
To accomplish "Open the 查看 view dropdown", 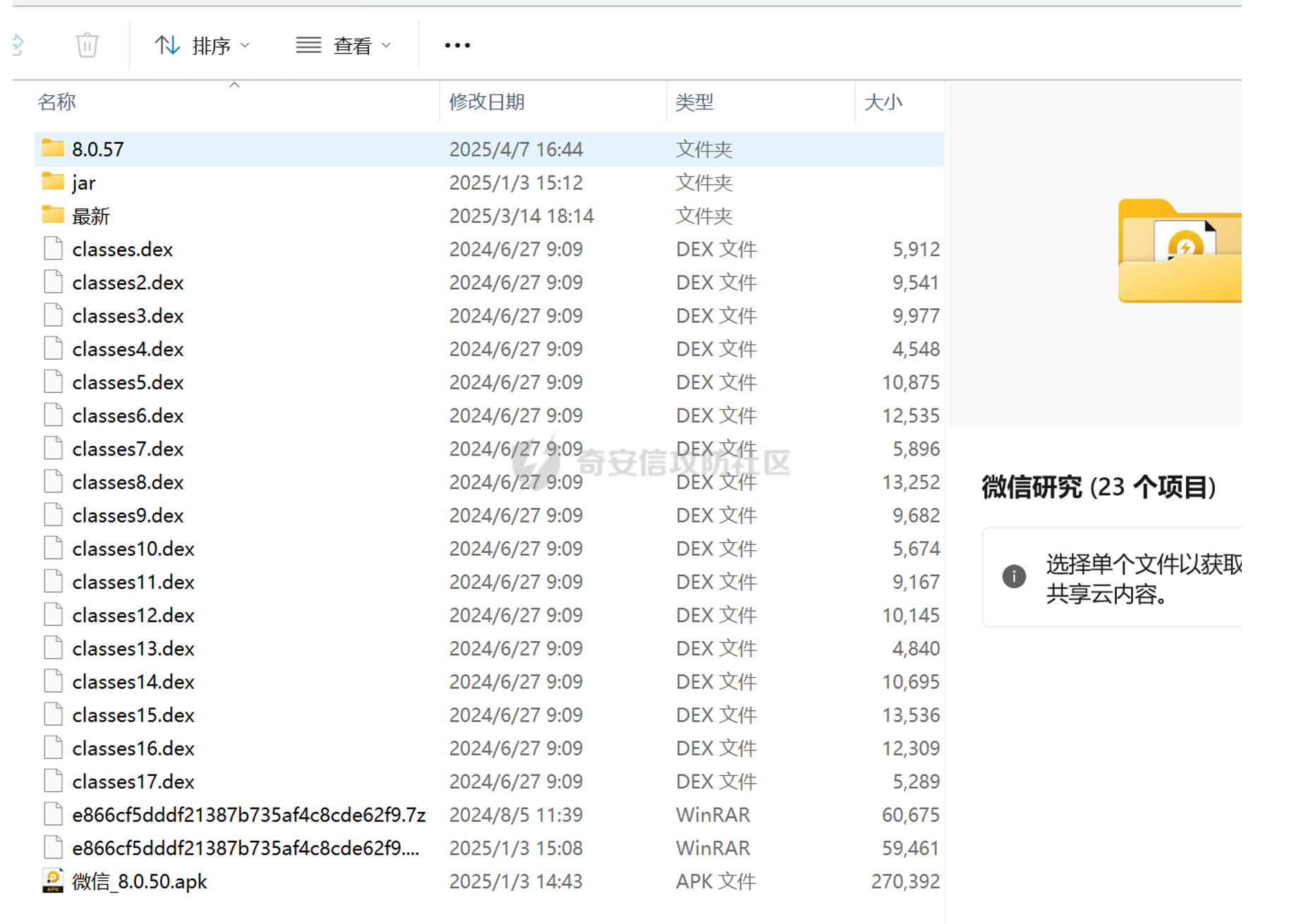I will coord(343,46).
